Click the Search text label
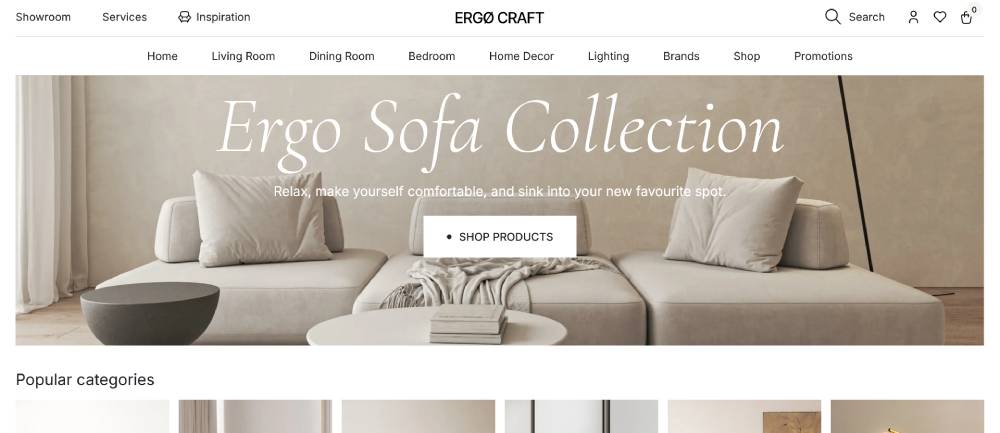Screen dimensions: 1000x433 866,17
